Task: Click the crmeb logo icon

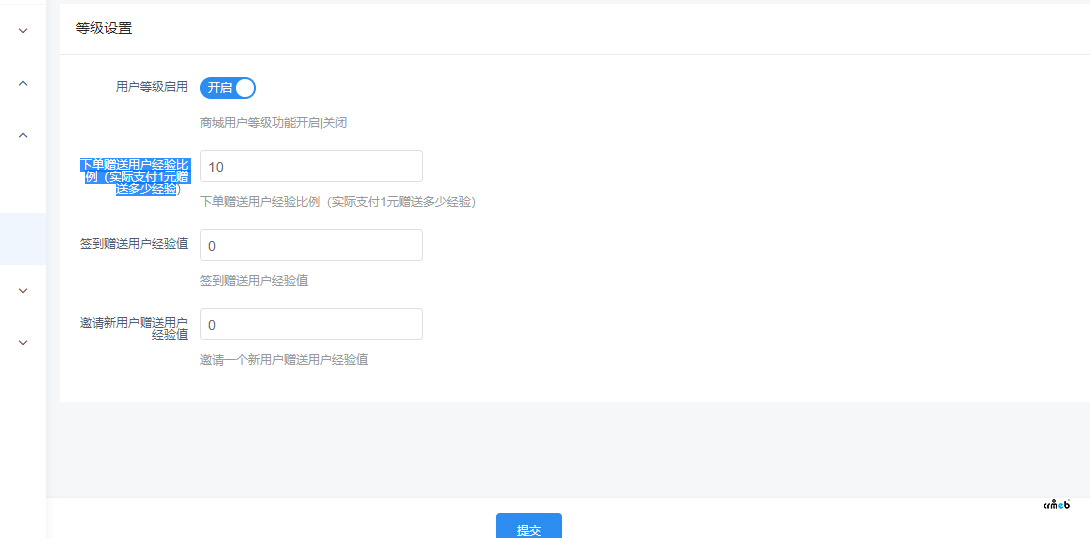Action: [x=1056, y=504]
